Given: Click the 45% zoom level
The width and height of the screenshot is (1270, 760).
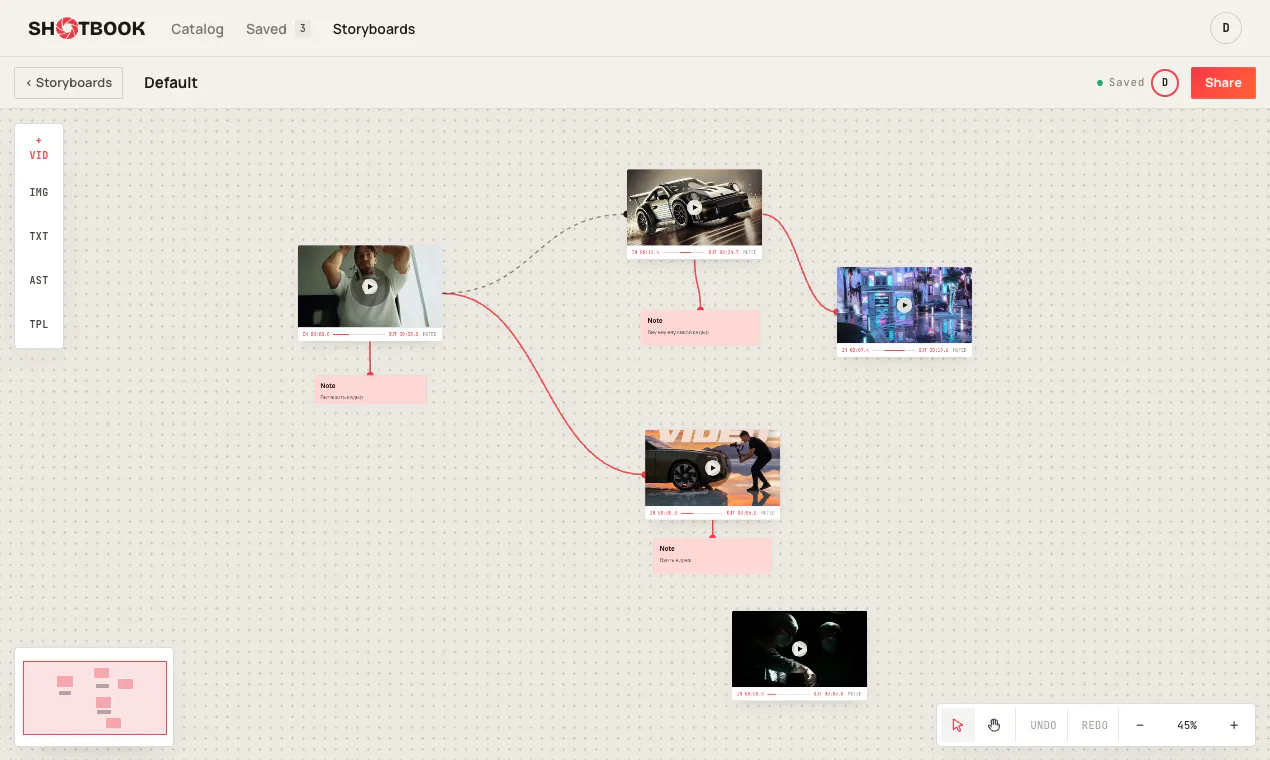Looking at the screenshot, I should [x=1187, y=725].
